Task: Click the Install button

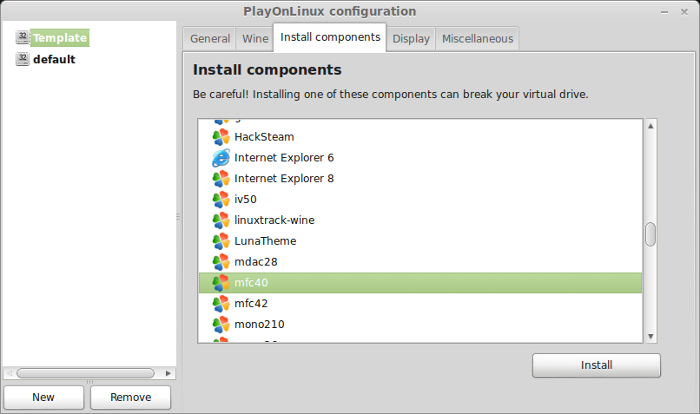Action: point(596,365)
